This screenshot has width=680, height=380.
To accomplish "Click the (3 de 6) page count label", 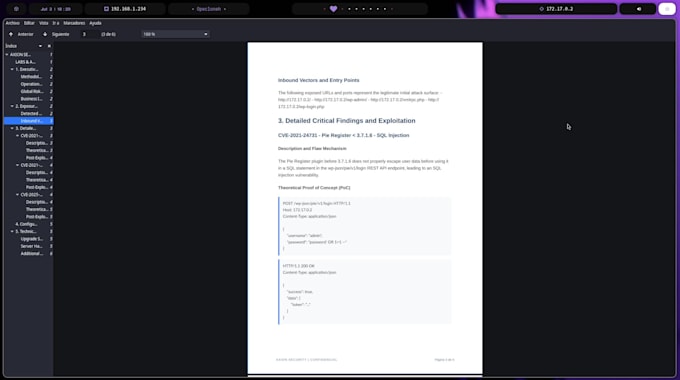I will 108,34.
